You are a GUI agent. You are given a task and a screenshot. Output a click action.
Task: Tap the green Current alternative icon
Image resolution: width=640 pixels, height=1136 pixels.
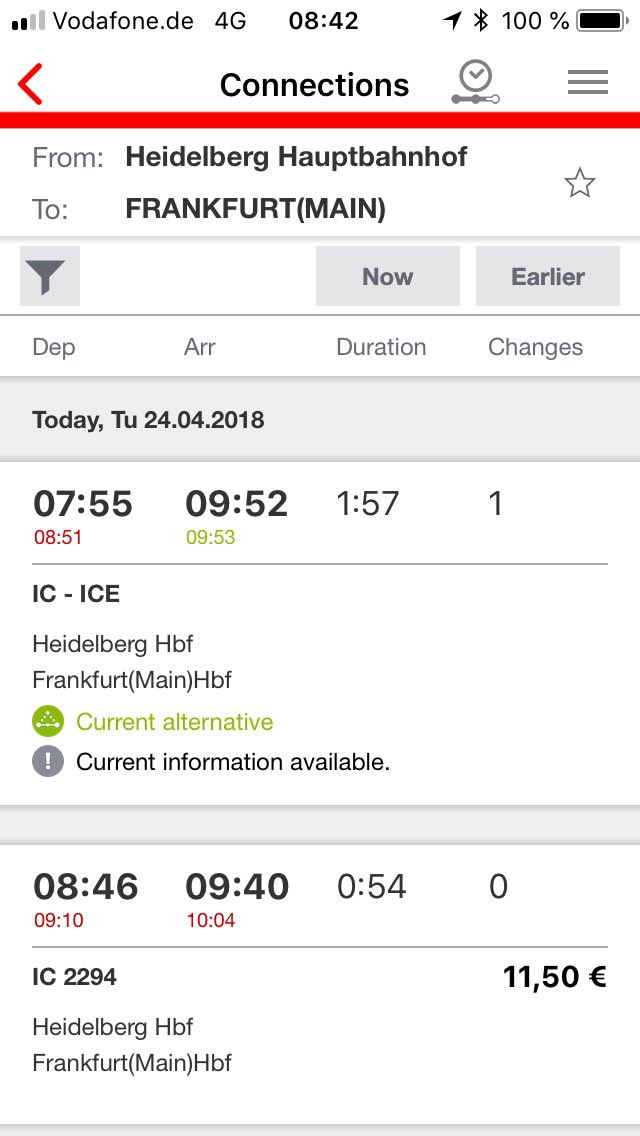tap(48, 722)
